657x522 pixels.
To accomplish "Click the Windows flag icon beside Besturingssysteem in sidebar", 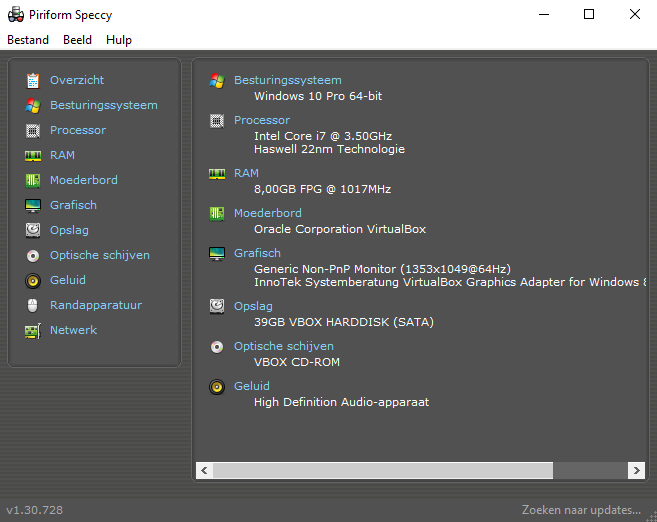I will coord(33,105).
